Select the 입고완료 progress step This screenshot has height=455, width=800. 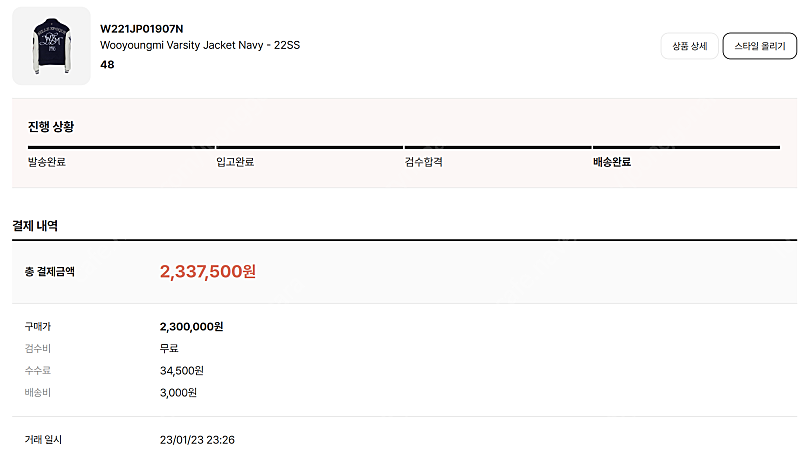pyautogui.click(x=235, y=162)
